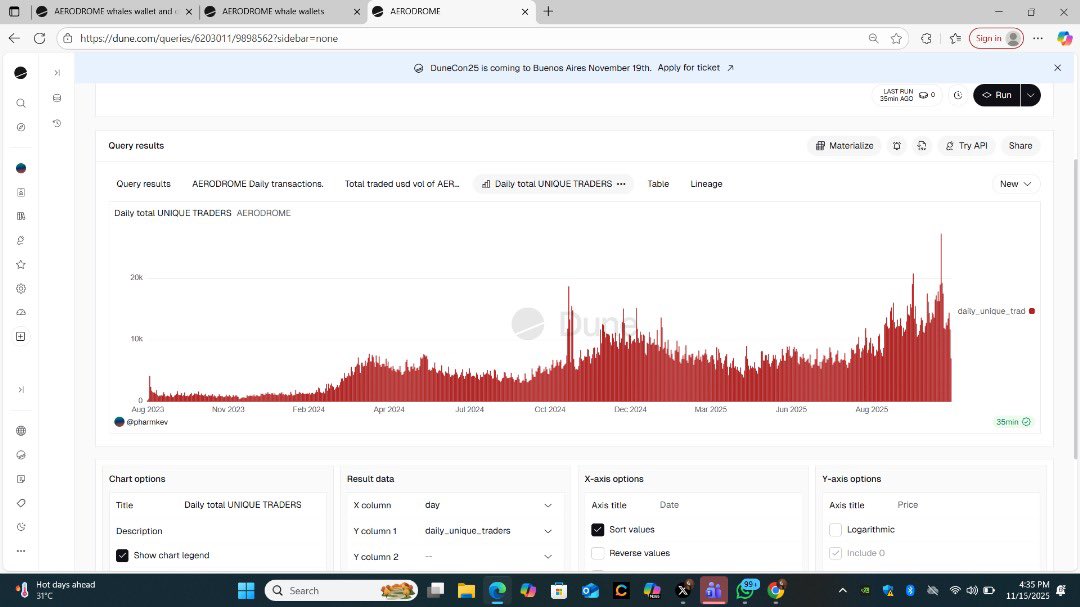Image resolution: width=1080 pixels, height=607 pixels.
Task: Open the create new plus icon in sidebar
Action: click(x=21, y=336)
